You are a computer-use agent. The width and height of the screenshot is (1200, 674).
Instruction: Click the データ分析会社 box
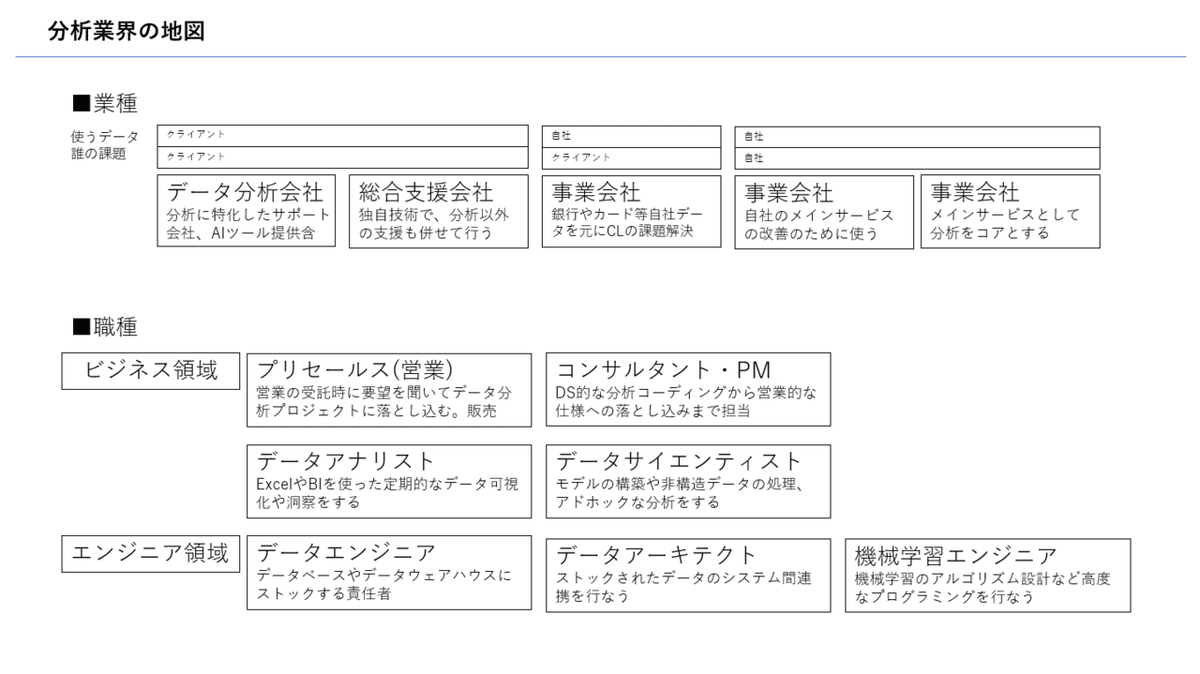pos(245,211)
